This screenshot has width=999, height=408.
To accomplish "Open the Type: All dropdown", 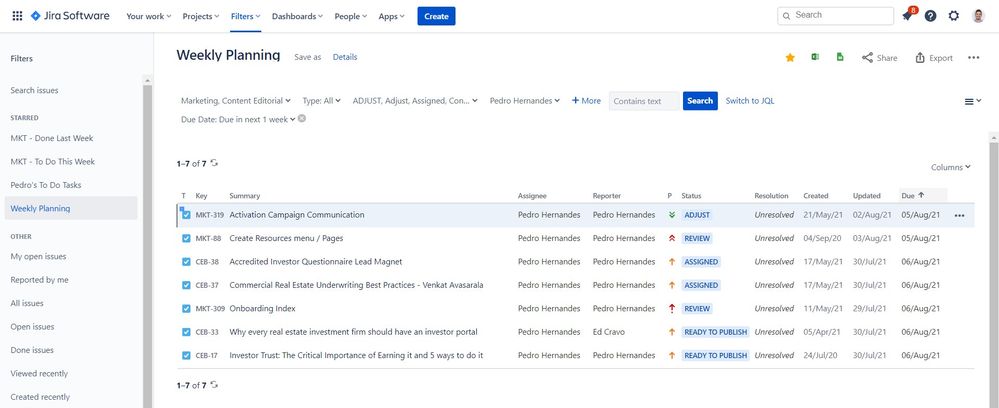I will [x=321, y=101].
